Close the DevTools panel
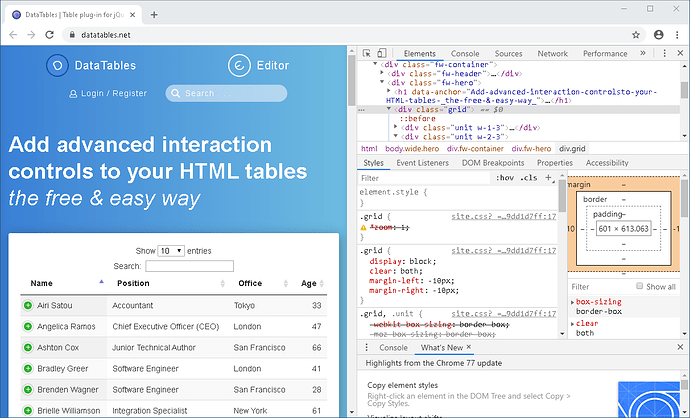Viewport: 690px width, 418px height. point(680,53)
